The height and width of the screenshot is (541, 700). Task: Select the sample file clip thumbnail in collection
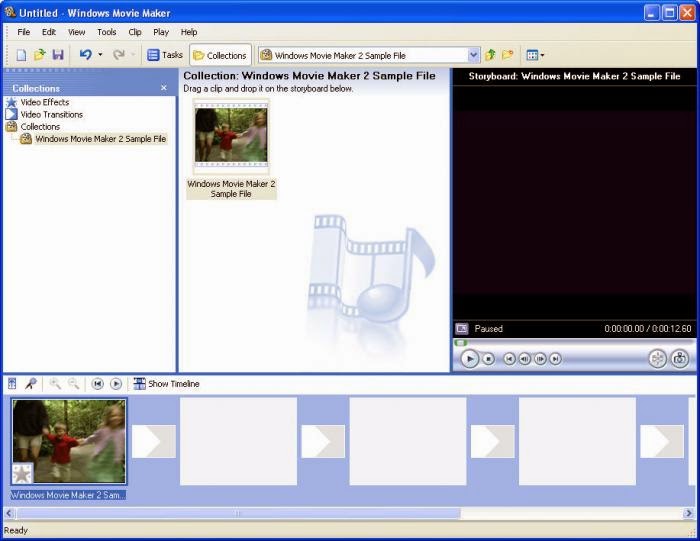coord(231,136)
